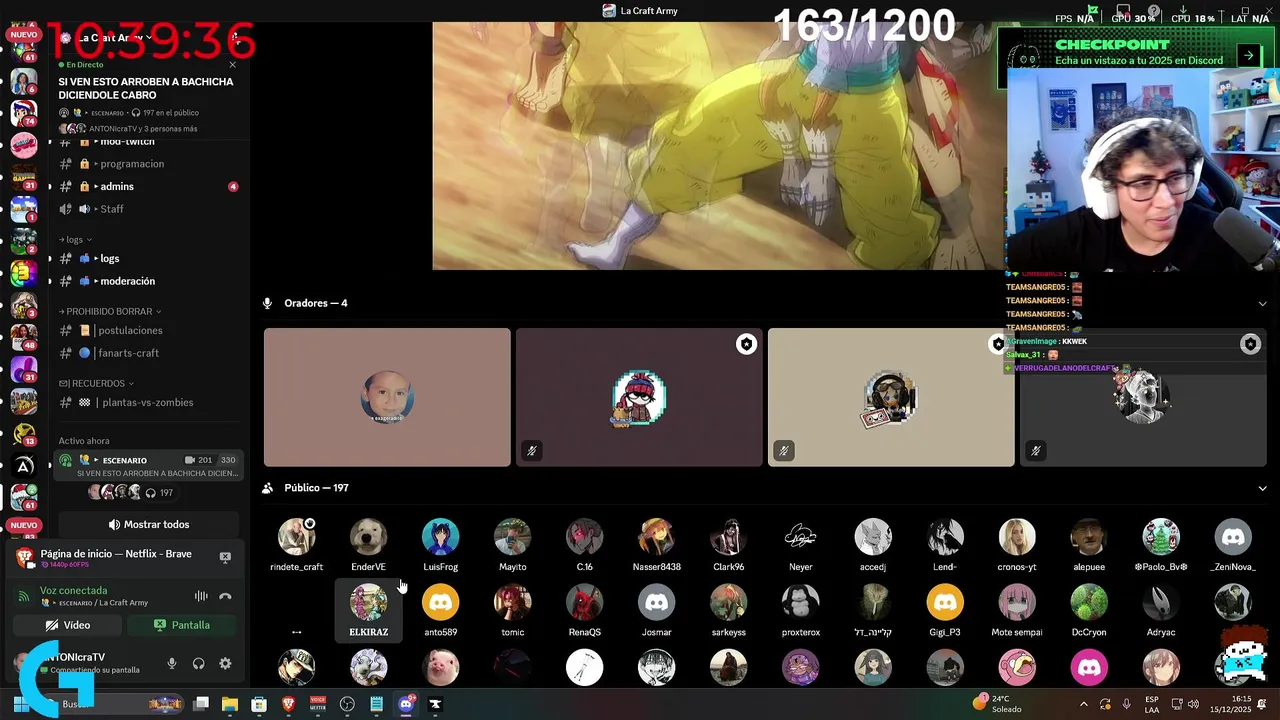Close the En Directo stage banner
This screenshot has height=720, width=1280.
pos(233,65)
